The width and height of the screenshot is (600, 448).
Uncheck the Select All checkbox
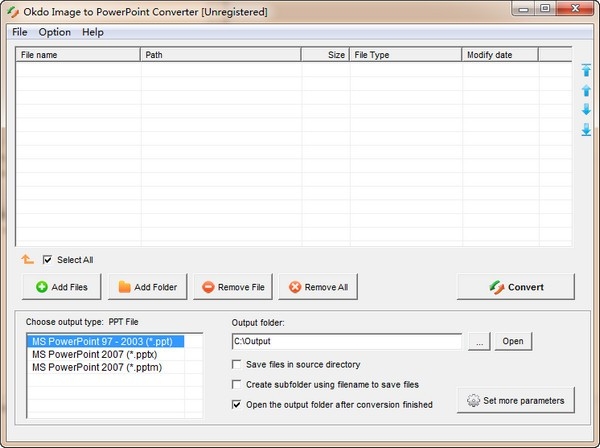[47, 260]
